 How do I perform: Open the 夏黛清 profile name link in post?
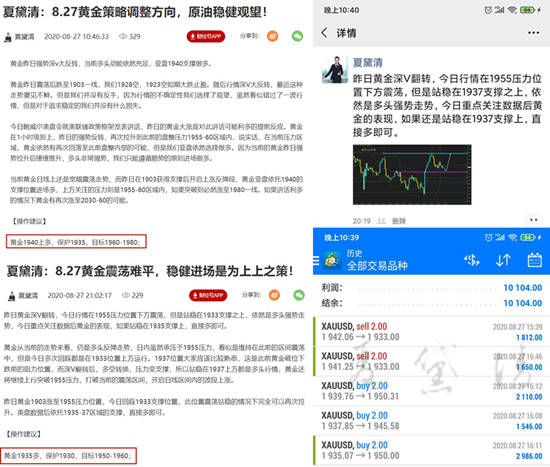(368, 62)
